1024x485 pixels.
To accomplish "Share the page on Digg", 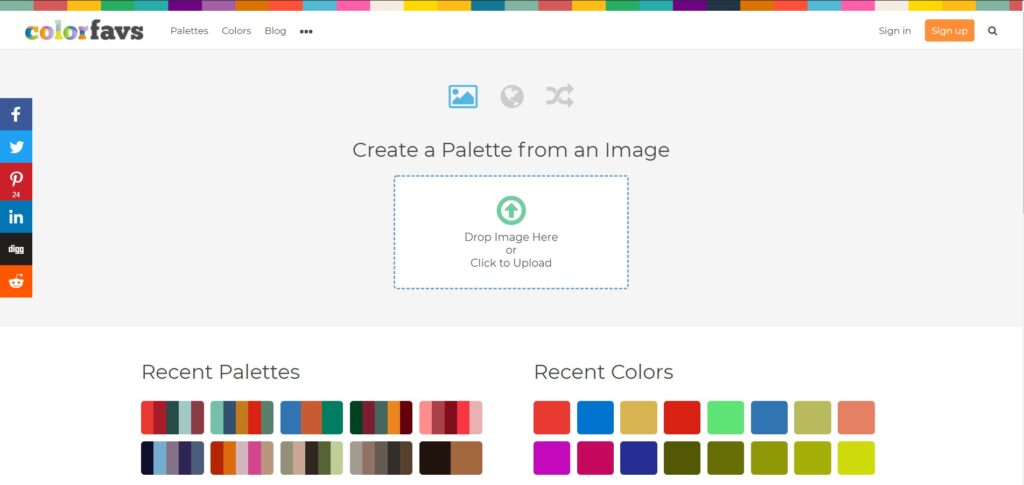I will 16,249.
